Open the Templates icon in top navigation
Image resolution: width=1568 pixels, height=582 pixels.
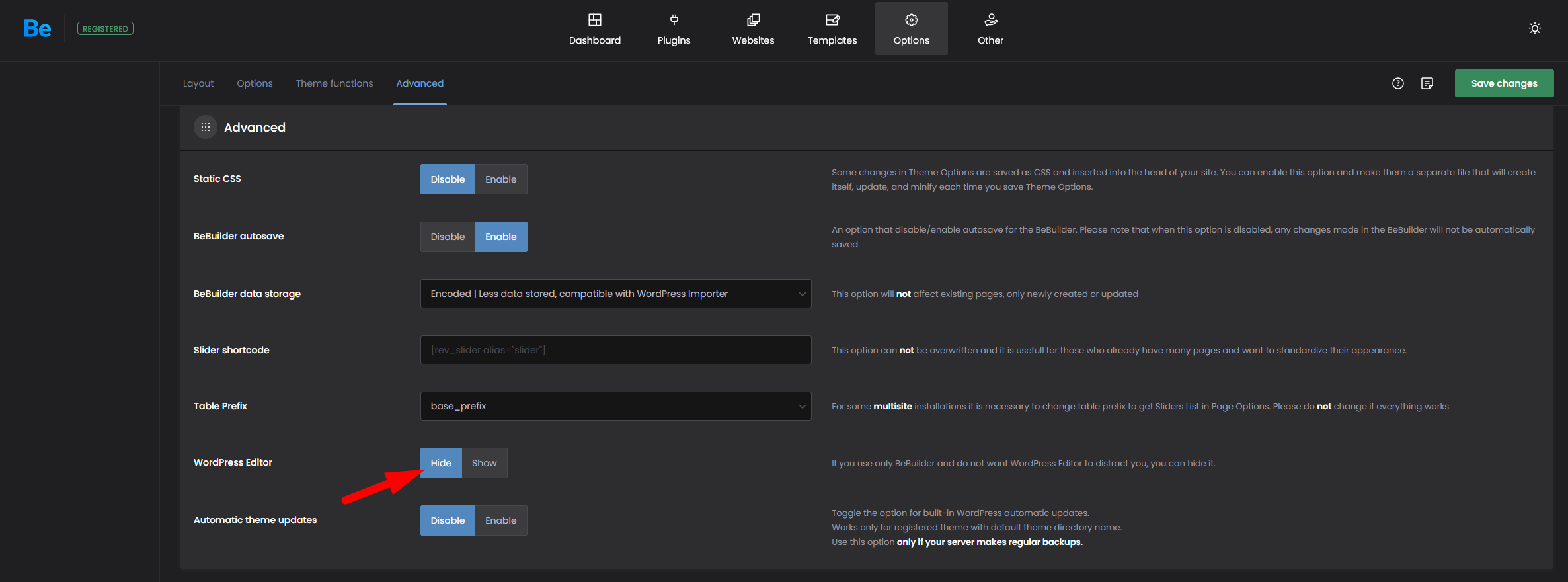(x=832, y=20)
